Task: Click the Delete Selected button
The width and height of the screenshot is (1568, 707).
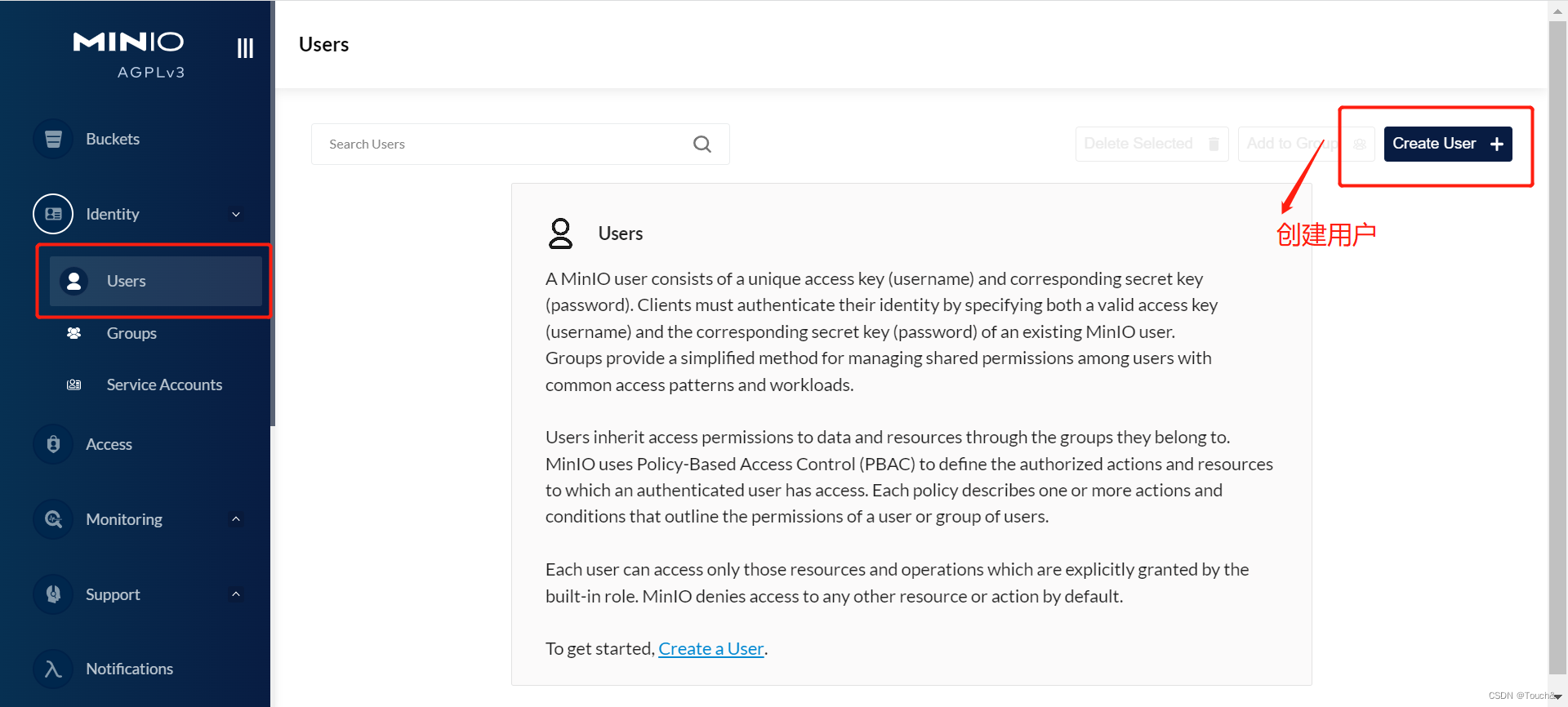Action: click(x=1151, y=145)
